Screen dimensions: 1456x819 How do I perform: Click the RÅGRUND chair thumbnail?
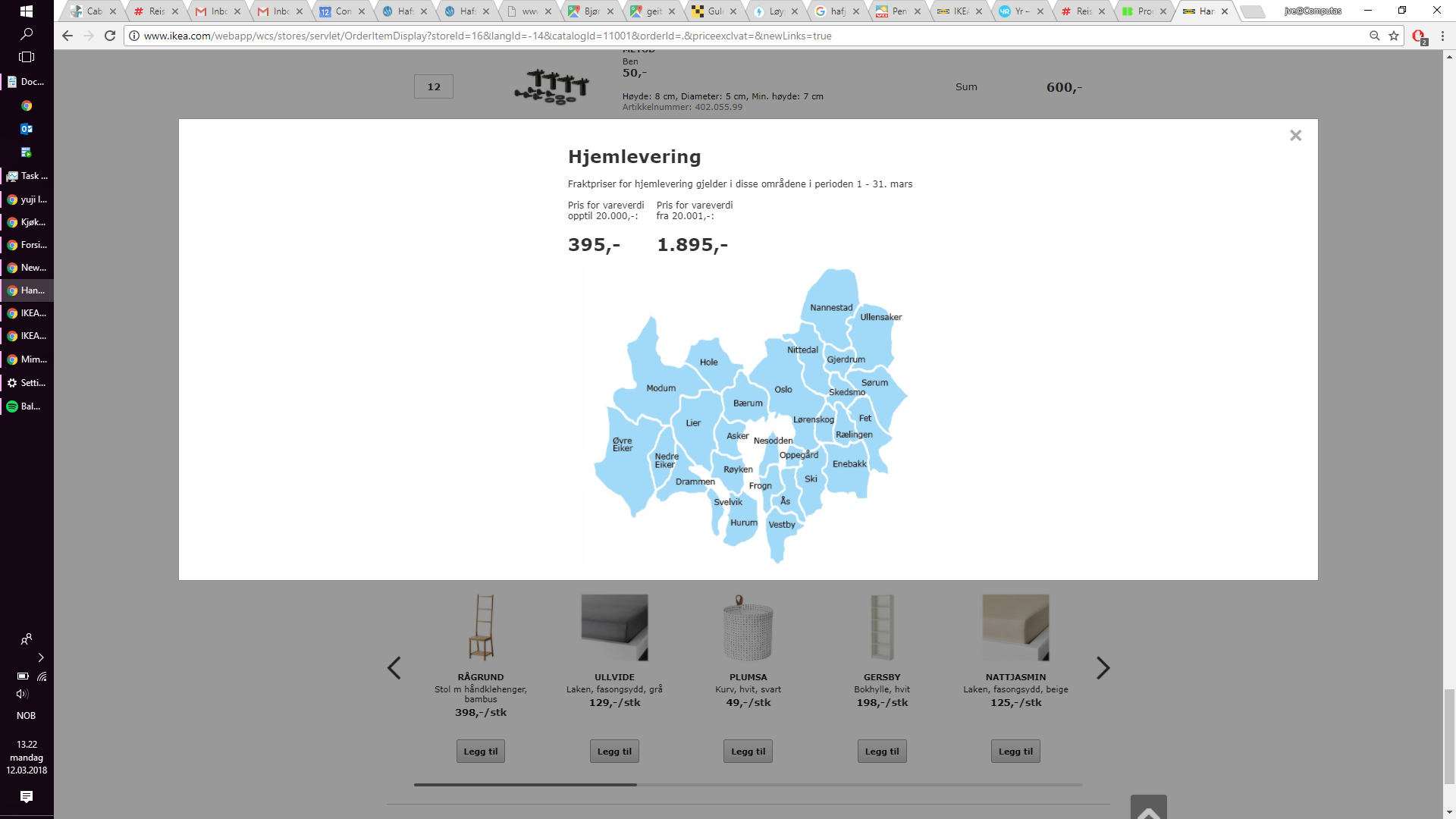coord(481,627)
